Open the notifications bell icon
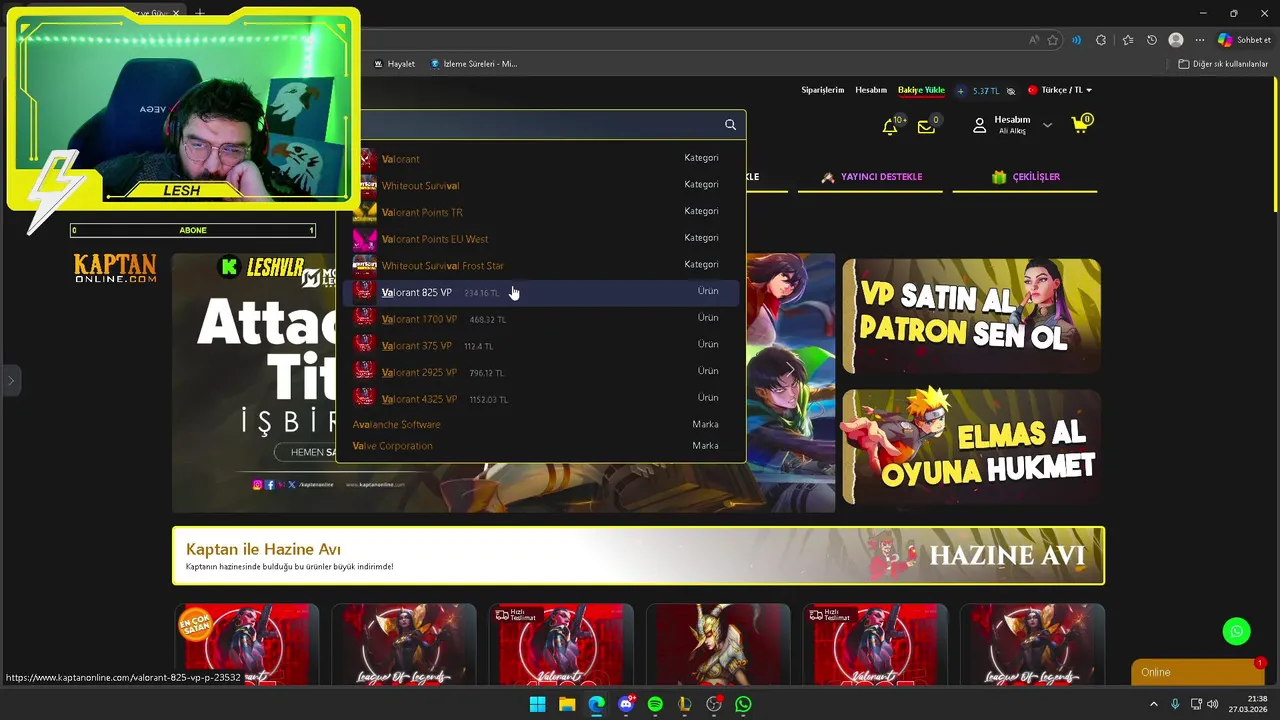The width and height of the screenshot is (1280, 720). point(890,126)
